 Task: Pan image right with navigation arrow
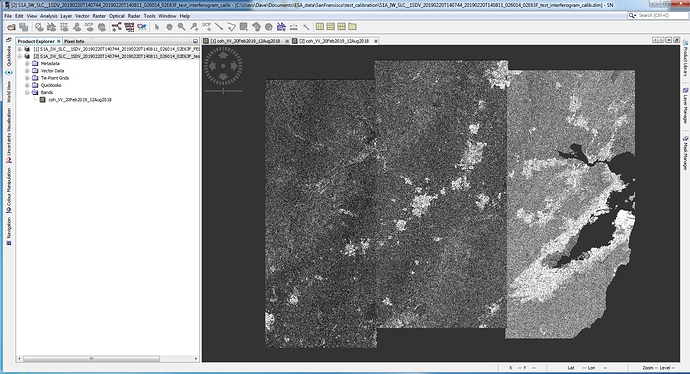234,66
